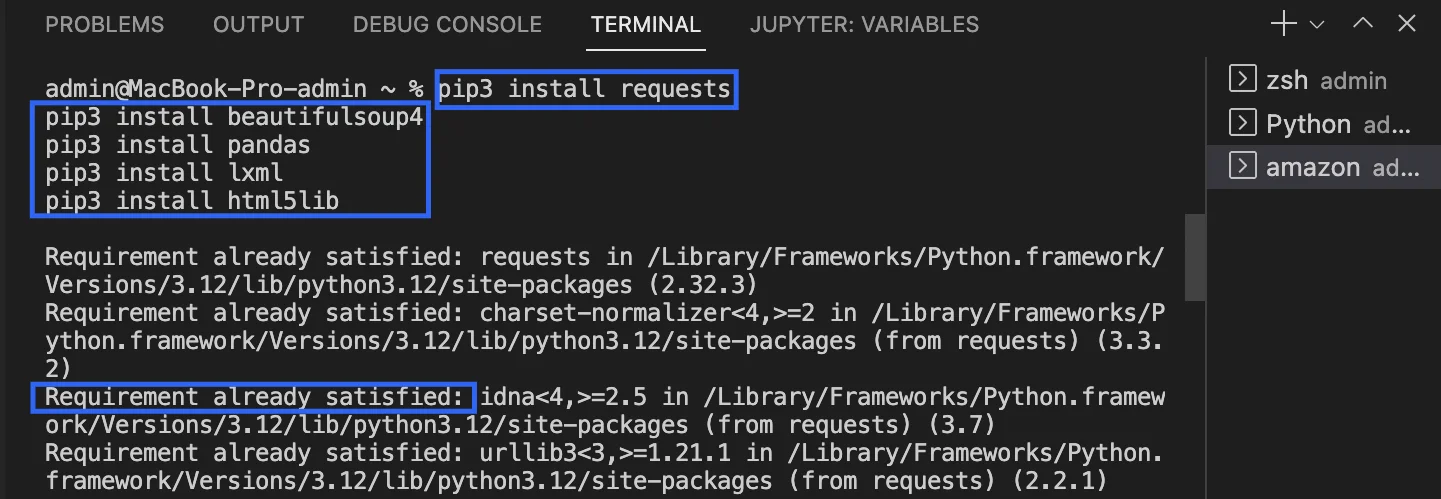Click the terminal vertical scrollbar thumb
1441x499 pixels.
tap(1194, 255)
